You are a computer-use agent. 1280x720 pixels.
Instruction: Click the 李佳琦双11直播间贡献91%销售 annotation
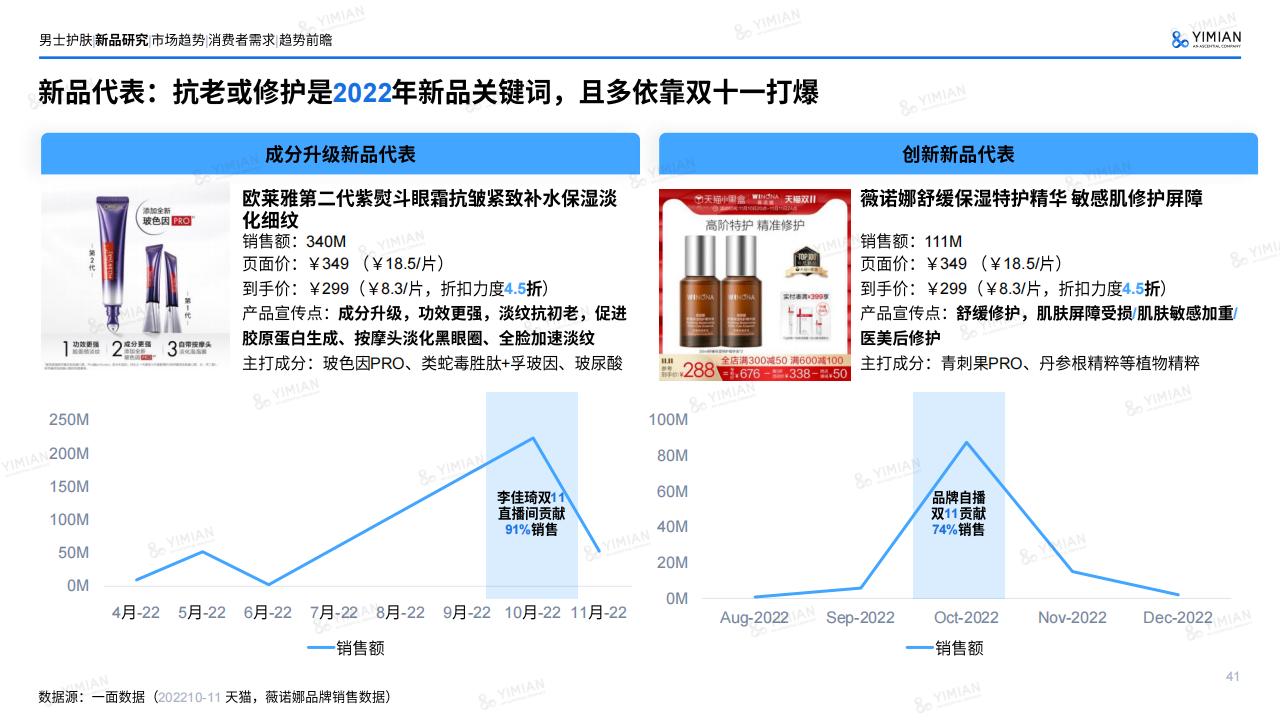click(531, 513)
